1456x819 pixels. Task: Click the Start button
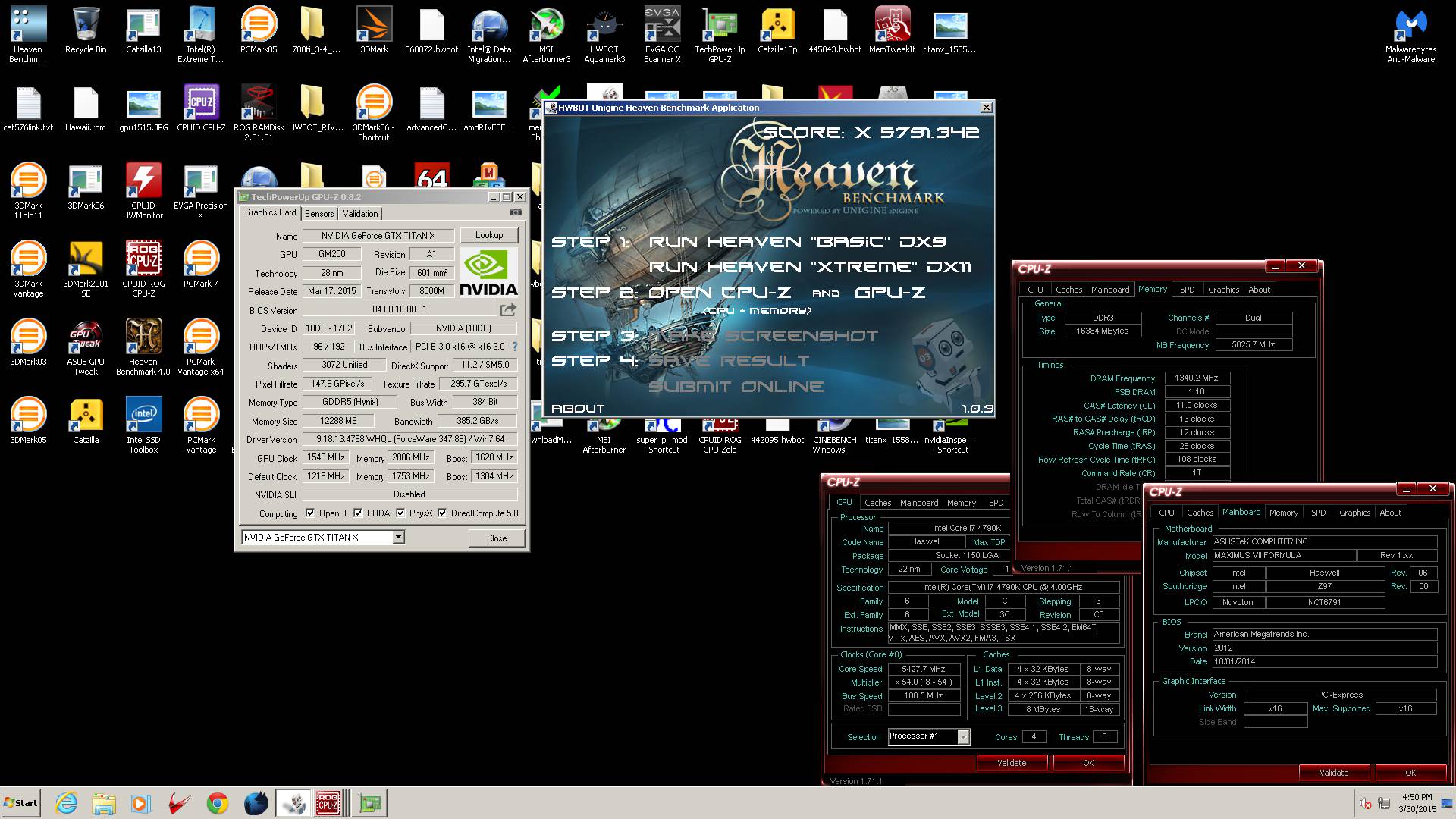20,803
